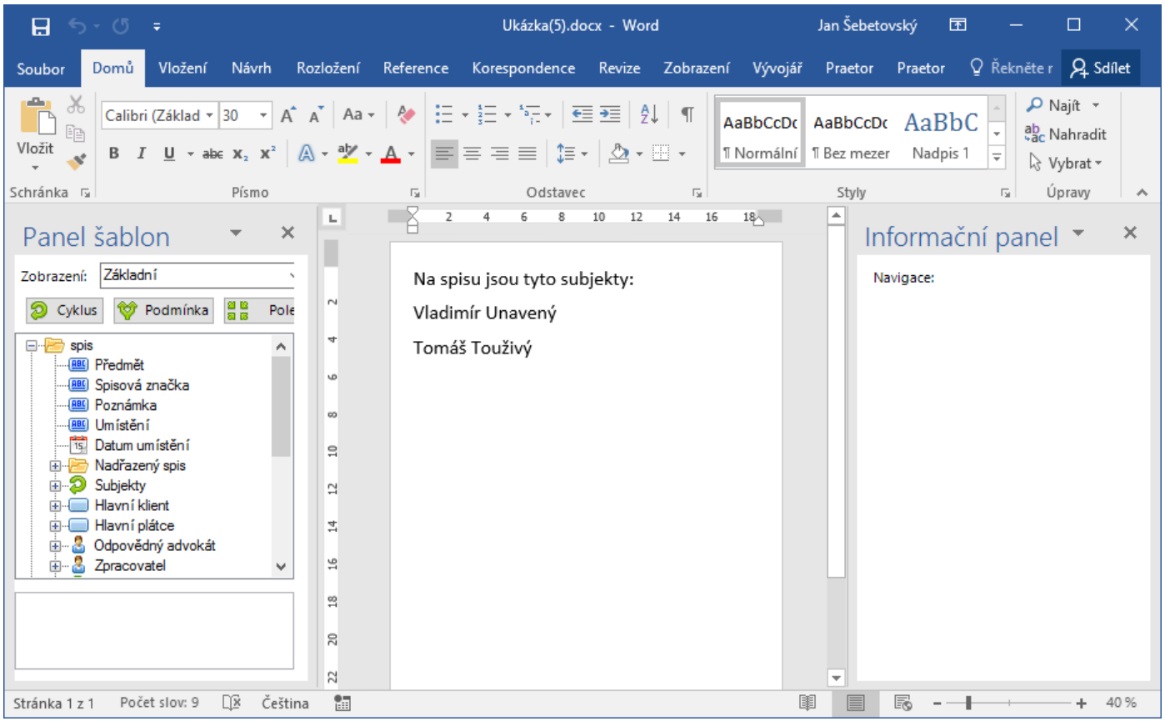Open the Vložení ribbon tab
The width and height of the screenshot is (1165, 721).
(x=183, y=68)
